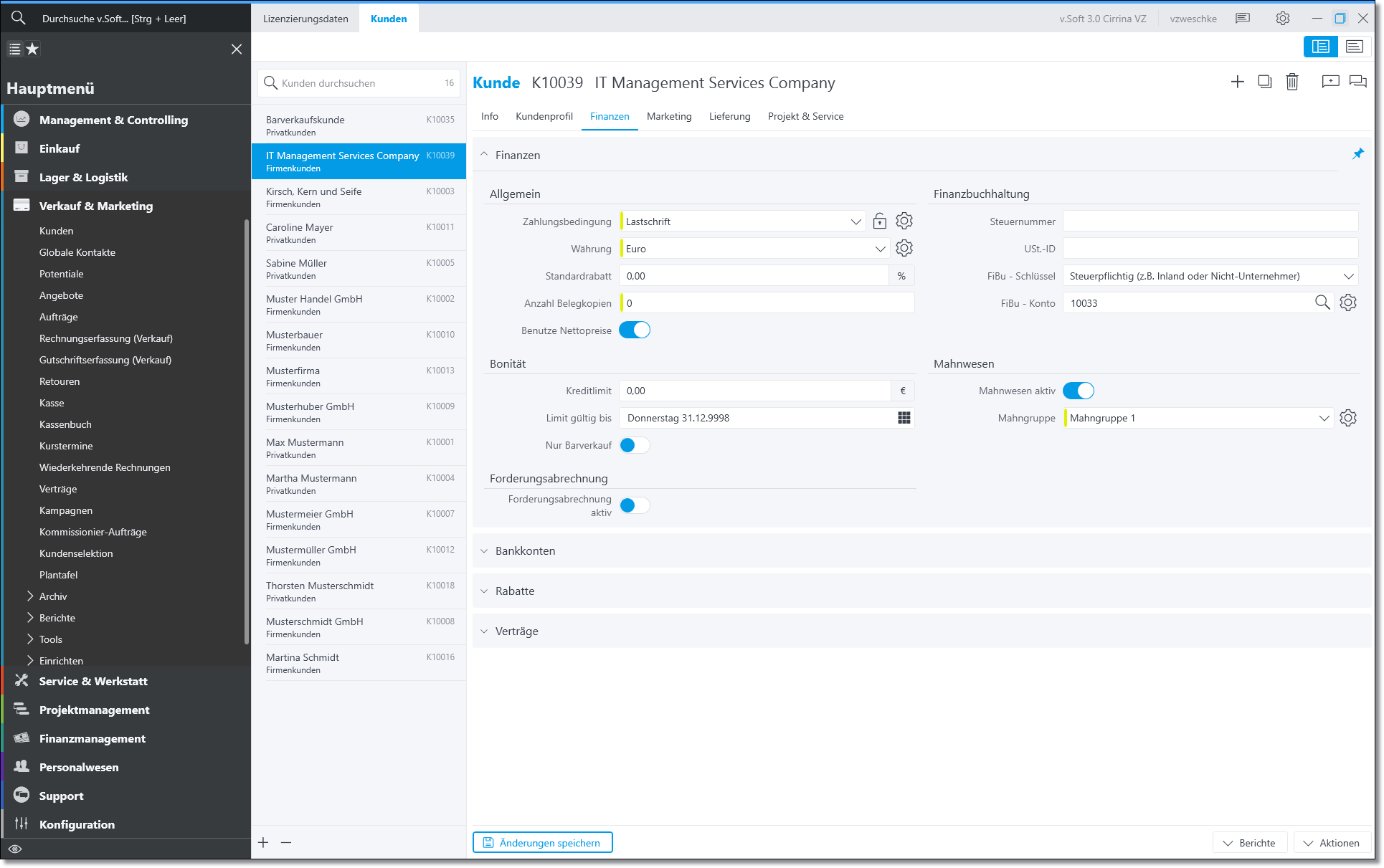Open the Lizenzierungsdaten tab
The image size is (1384, 868).
[305, 19]
